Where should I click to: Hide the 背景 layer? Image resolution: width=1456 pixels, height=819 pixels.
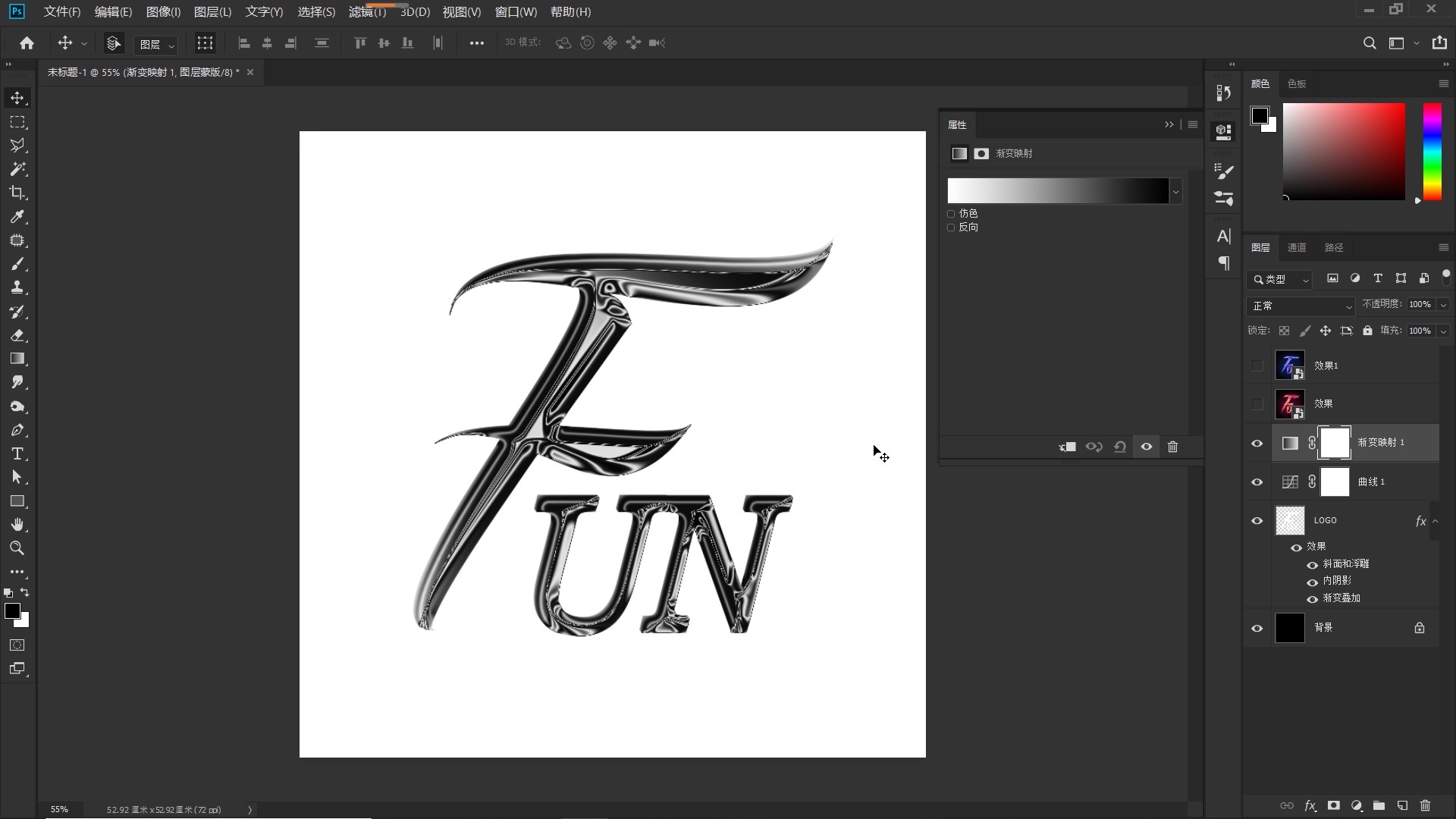click(x=1257, y=628)
